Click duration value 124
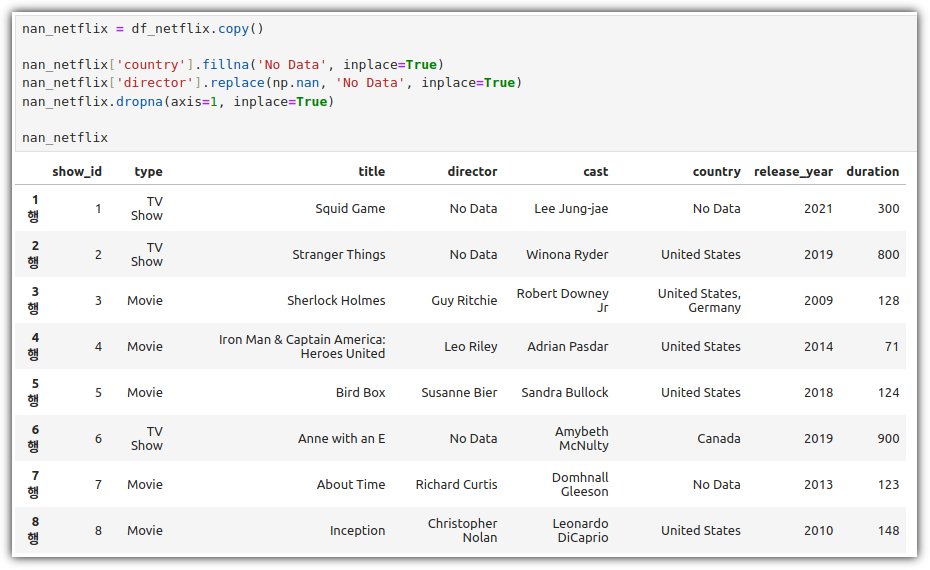Image resolution: width=930 pixels, height=570 pixels. click(x=888, y=393)
